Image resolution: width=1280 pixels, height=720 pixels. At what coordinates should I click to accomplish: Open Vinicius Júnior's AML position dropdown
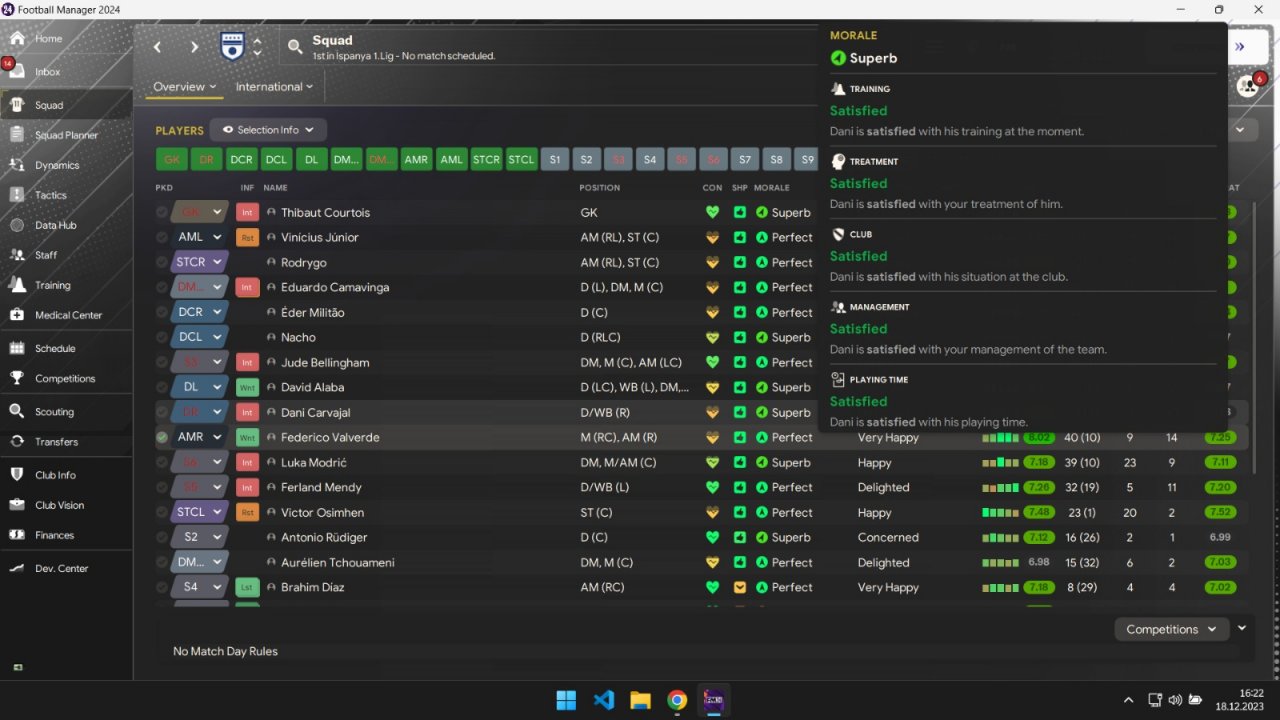[198, 237]
